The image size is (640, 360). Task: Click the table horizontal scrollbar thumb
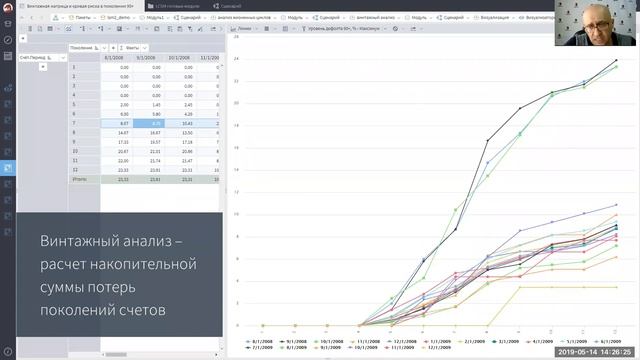coord(116,355)
